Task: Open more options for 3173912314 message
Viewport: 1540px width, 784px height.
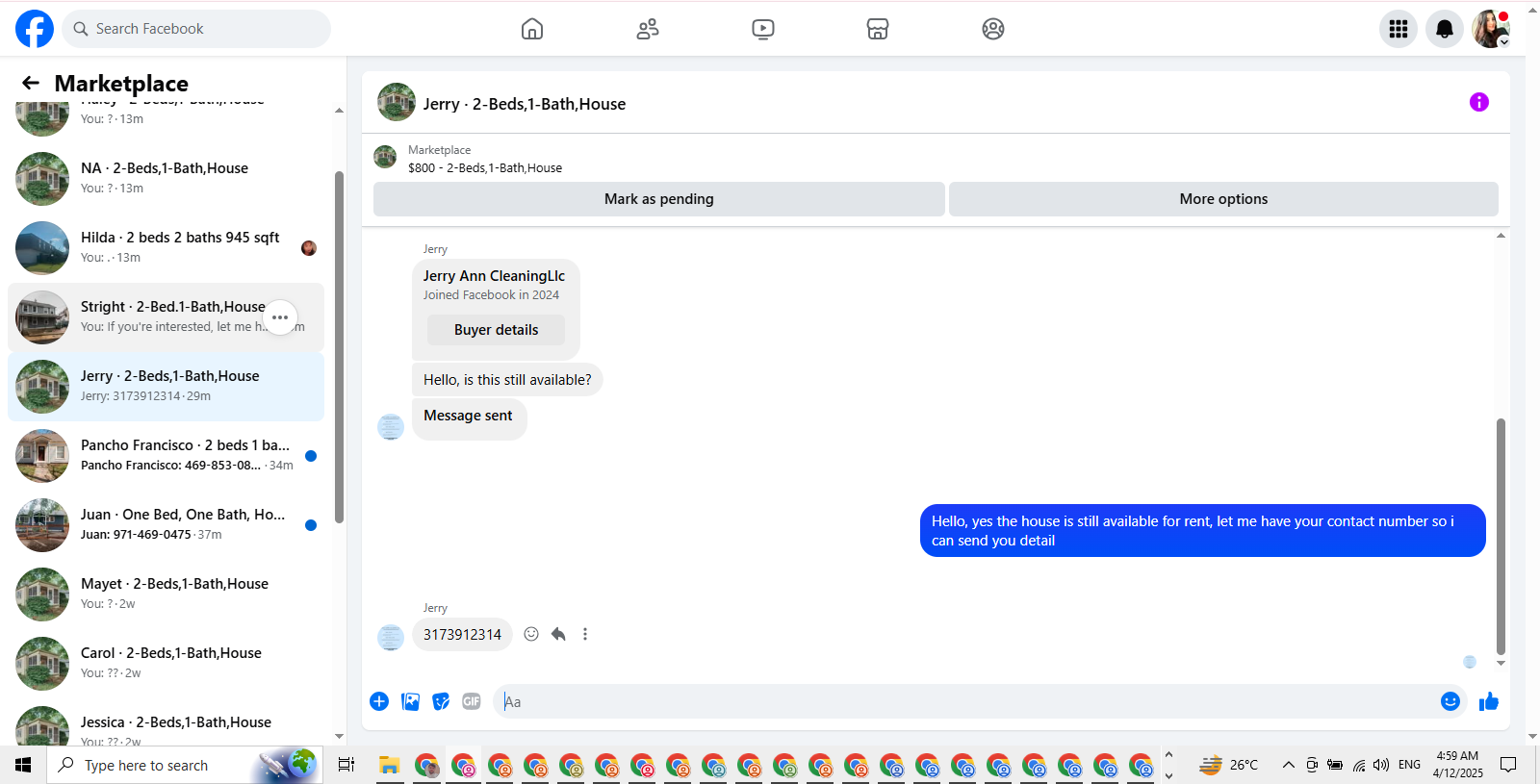Action: point(585,634)
